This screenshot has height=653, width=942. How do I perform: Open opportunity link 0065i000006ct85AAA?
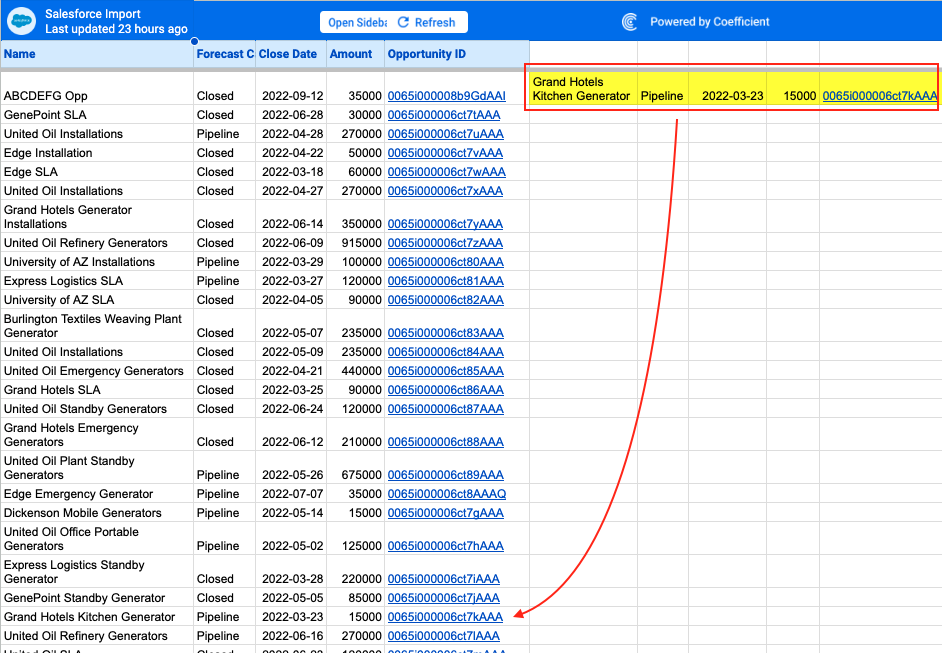[446, 371]
